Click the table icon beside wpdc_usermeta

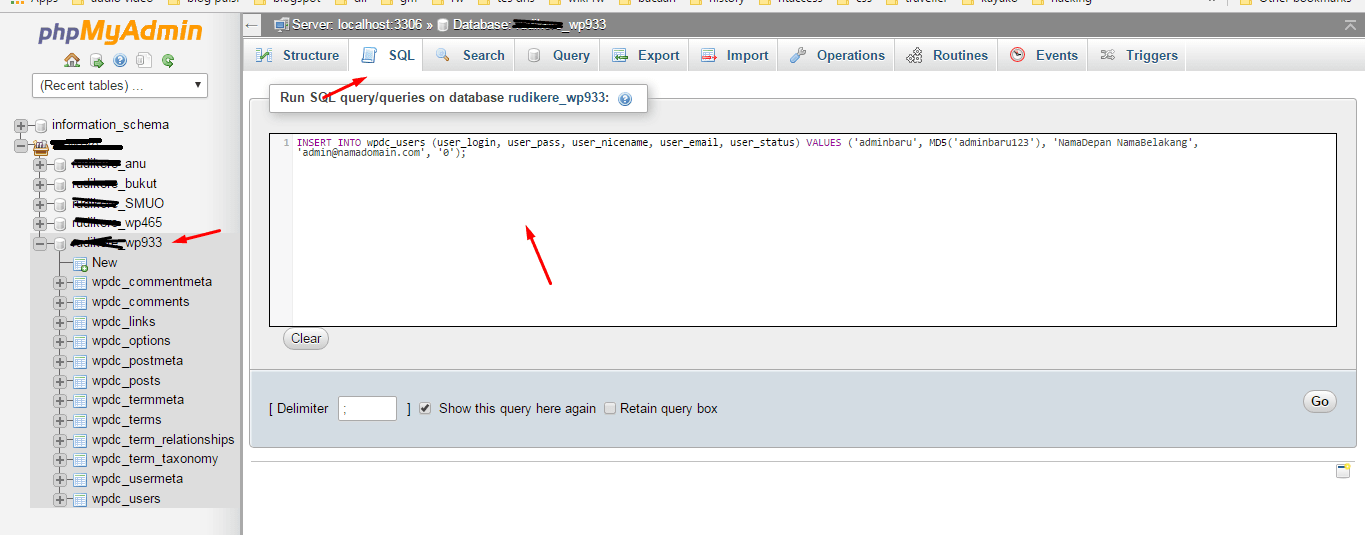81,479
